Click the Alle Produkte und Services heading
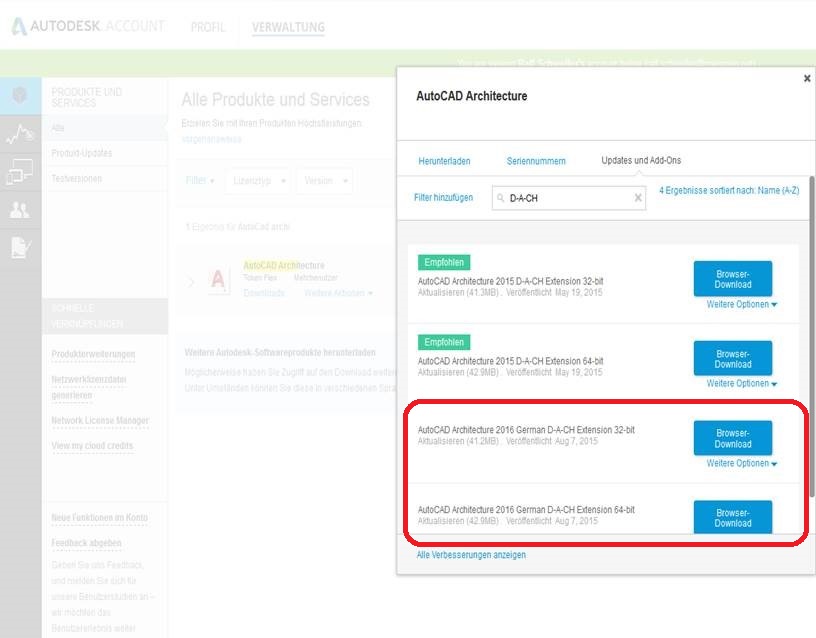This screenshot has height=638, width=816. [x=275, y=99]
